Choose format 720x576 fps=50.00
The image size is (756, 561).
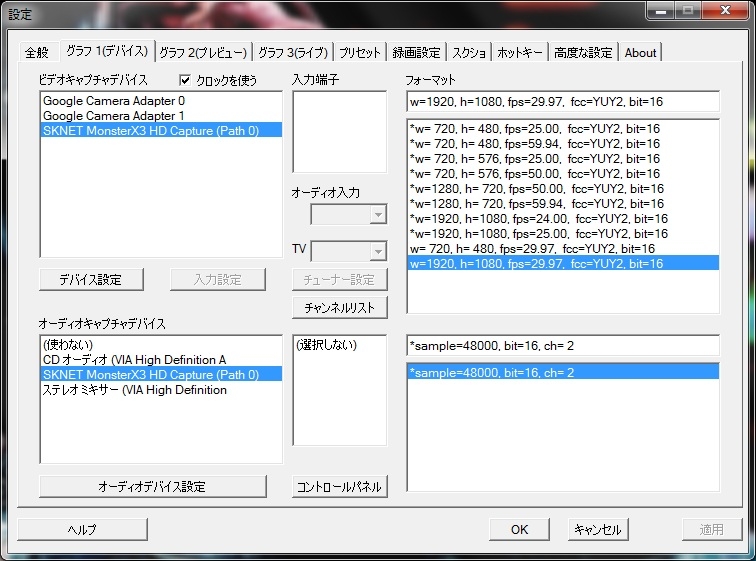pos(563,174)
